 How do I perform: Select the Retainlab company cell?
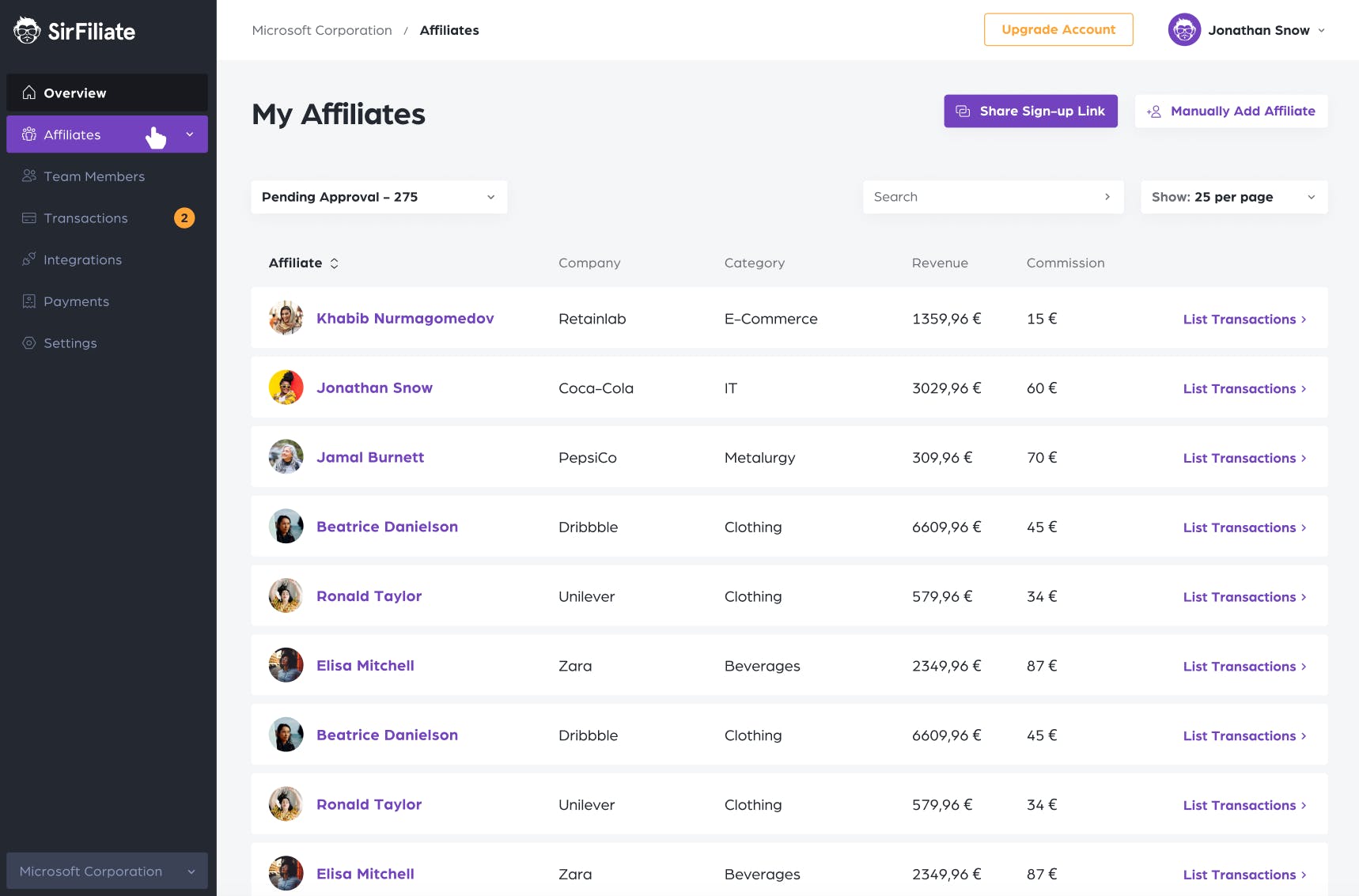coord(592,319)
